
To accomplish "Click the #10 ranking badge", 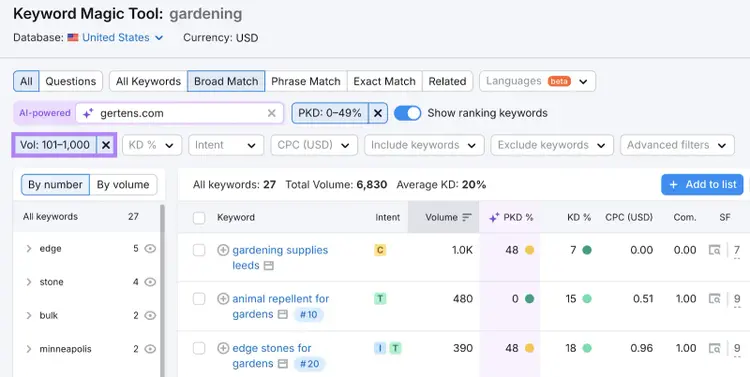I will point(309,314).
